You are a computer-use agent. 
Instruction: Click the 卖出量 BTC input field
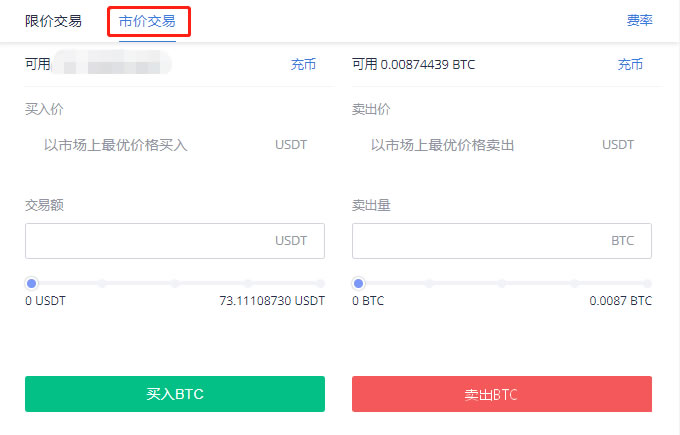coord(502,241)
